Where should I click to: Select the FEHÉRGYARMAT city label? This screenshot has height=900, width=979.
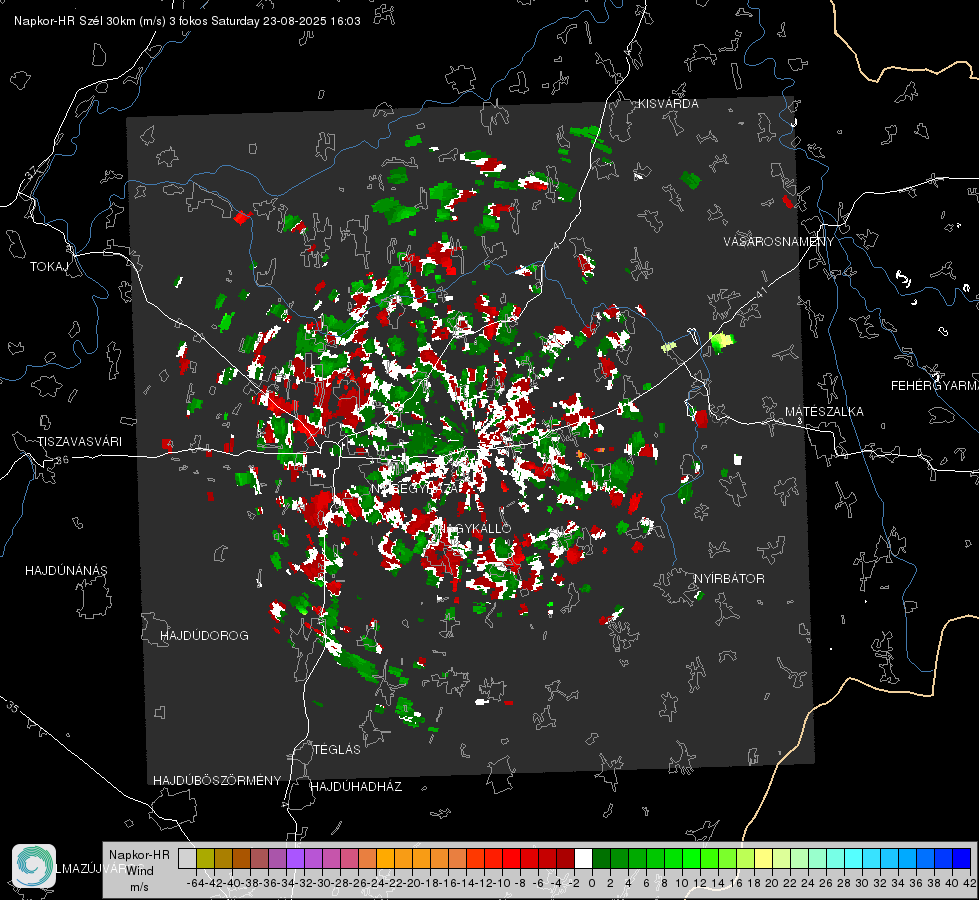pos(935,386)
